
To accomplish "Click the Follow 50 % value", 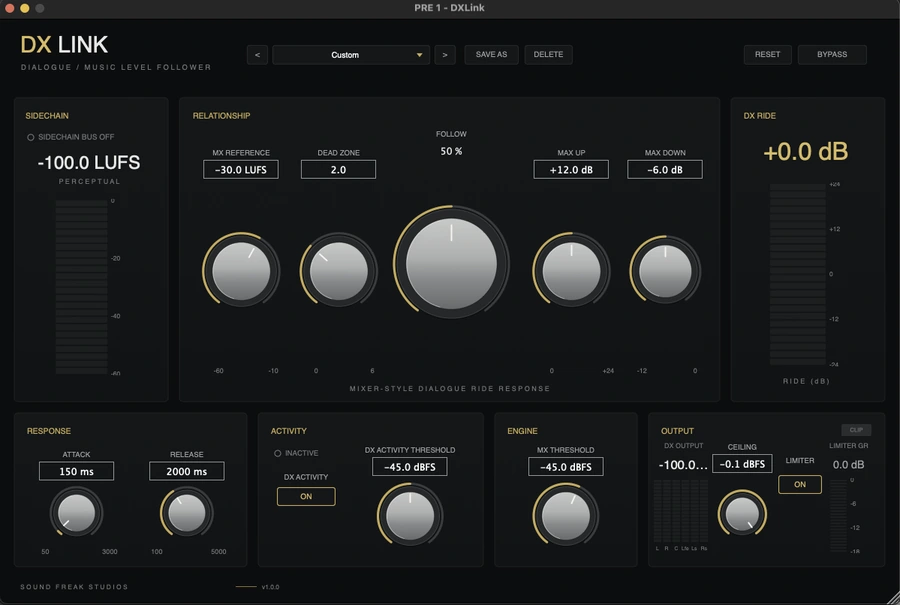I will (451, 152).
